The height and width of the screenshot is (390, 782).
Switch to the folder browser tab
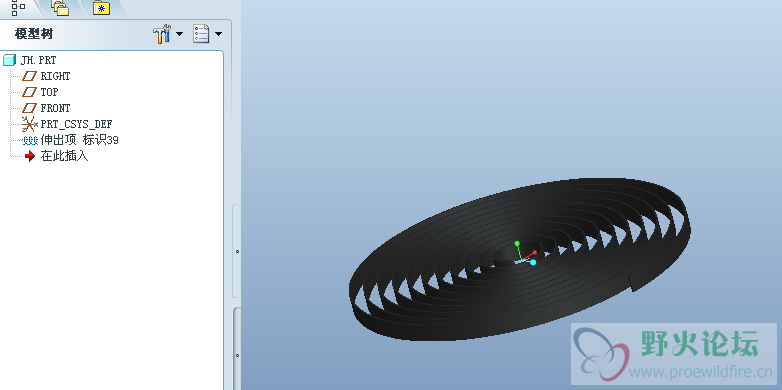(60, 7)
